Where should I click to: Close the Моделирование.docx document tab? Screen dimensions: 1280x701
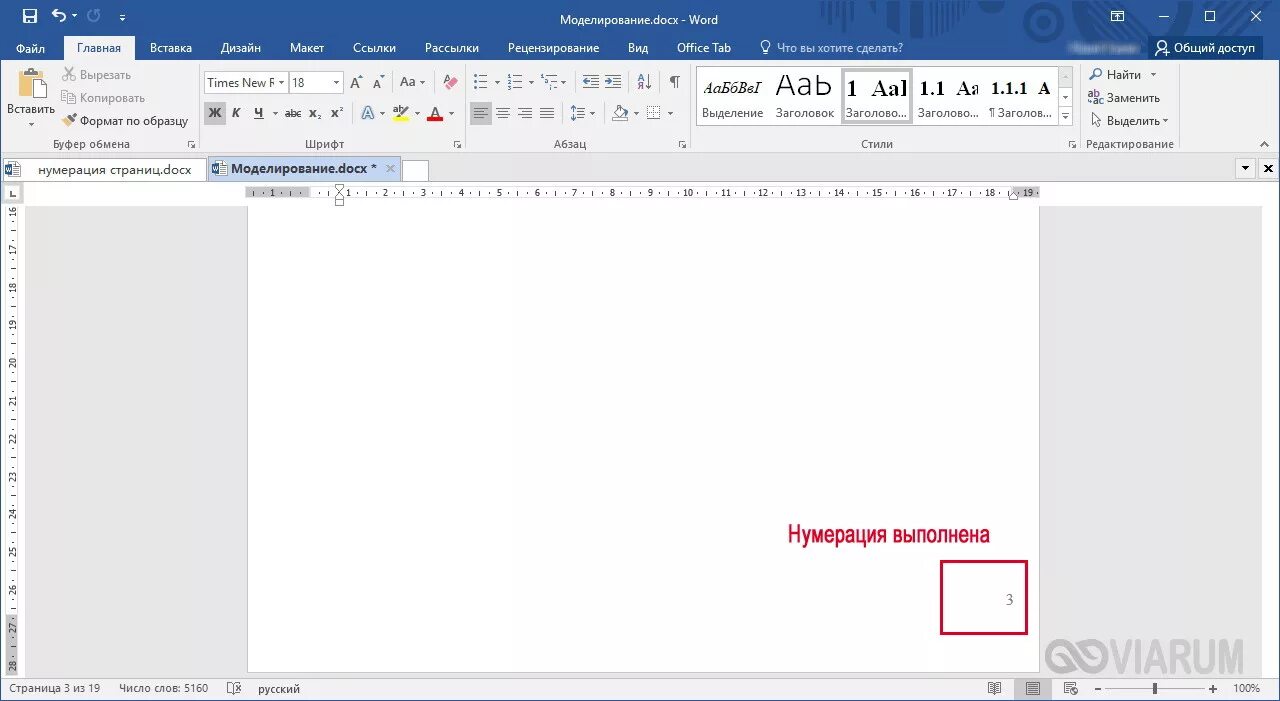tap(390, 169)
